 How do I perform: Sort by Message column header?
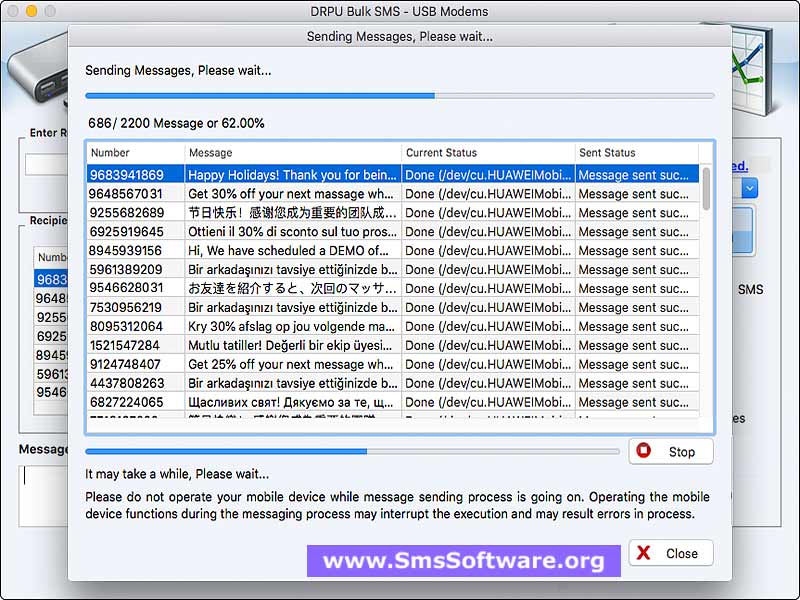coord(293,152)
